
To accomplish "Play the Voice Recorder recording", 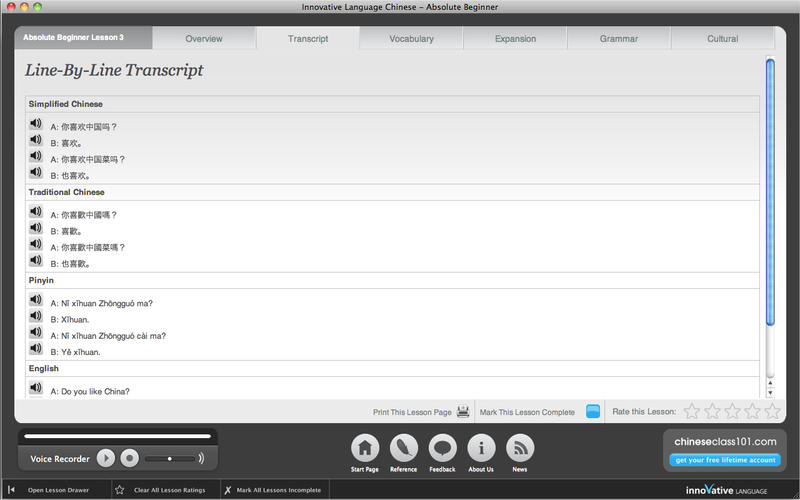I will (x=106, y=458).
